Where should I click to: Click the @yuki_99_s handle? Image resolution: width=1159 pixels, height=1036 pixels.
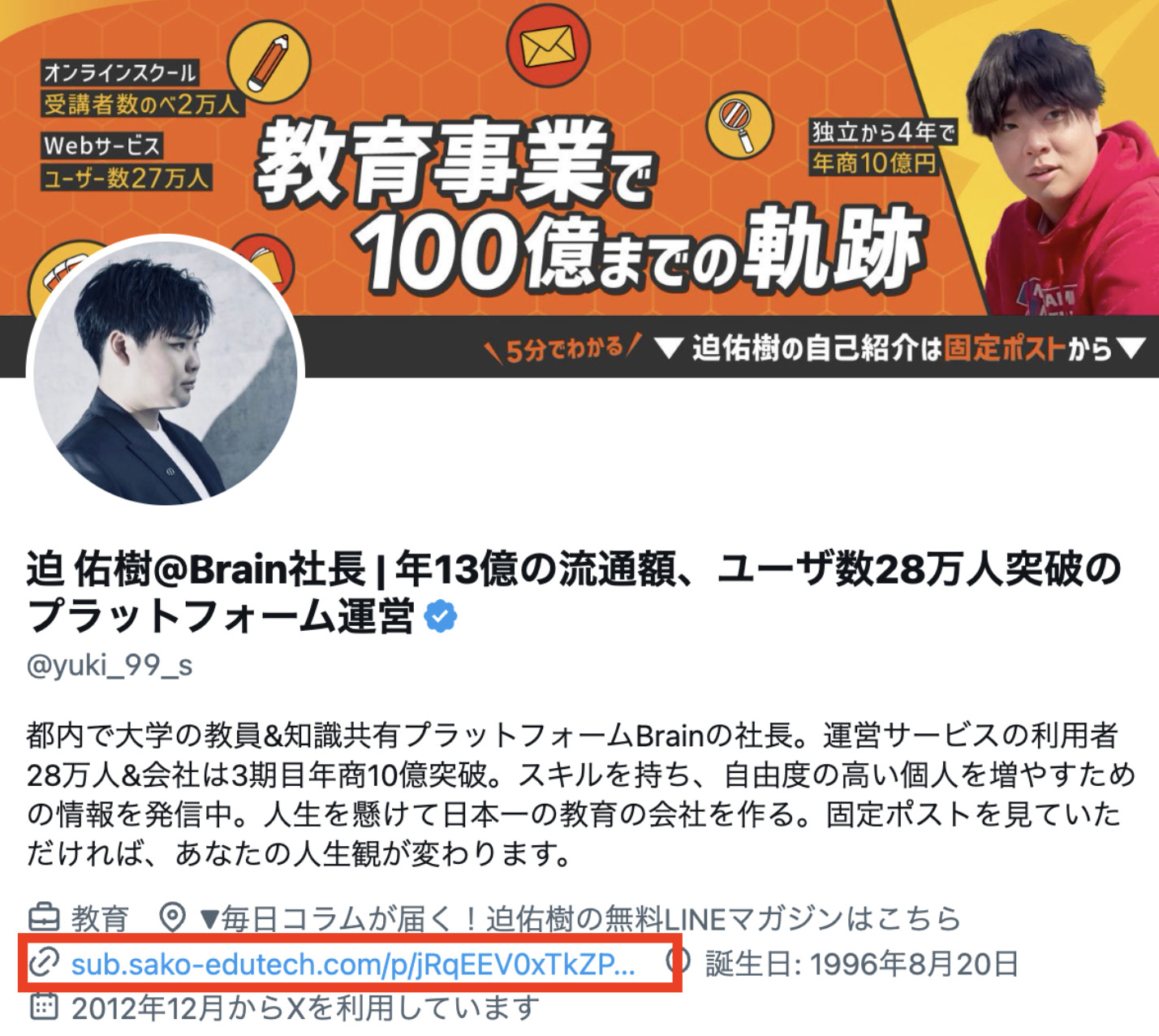pos(110,665)
